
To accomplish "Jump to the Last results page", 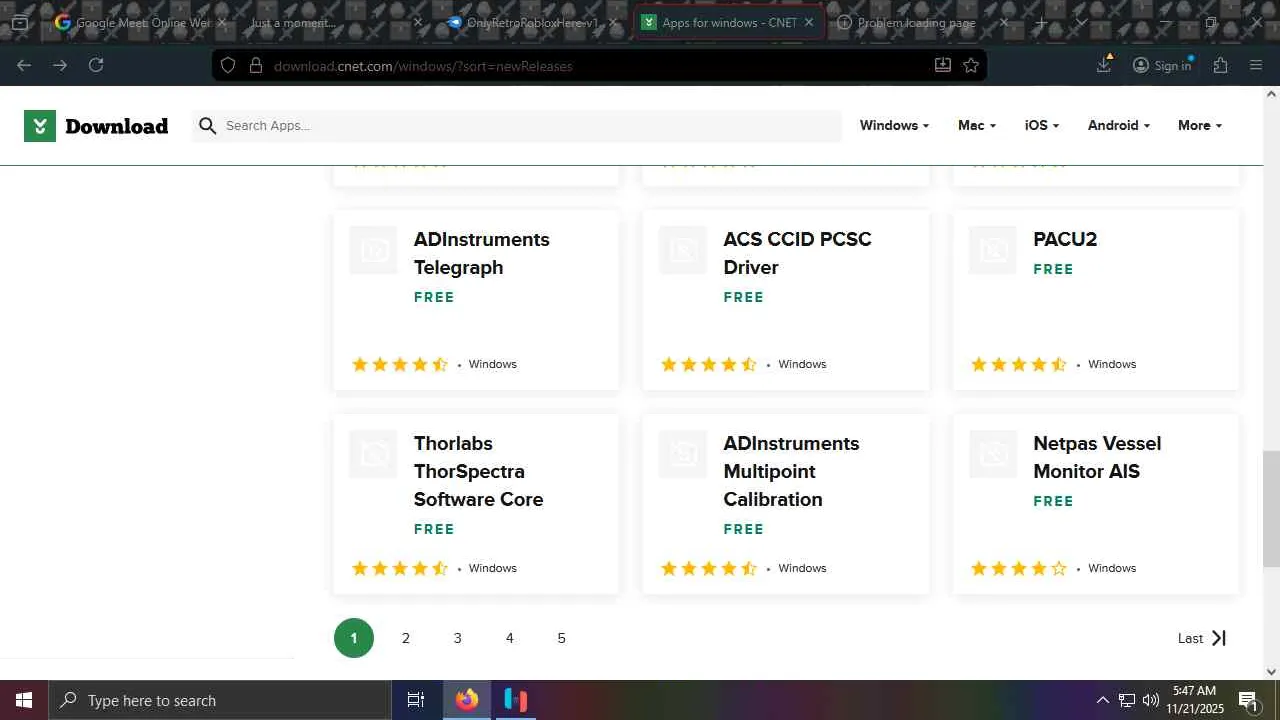I will (x=1202, y=638).
